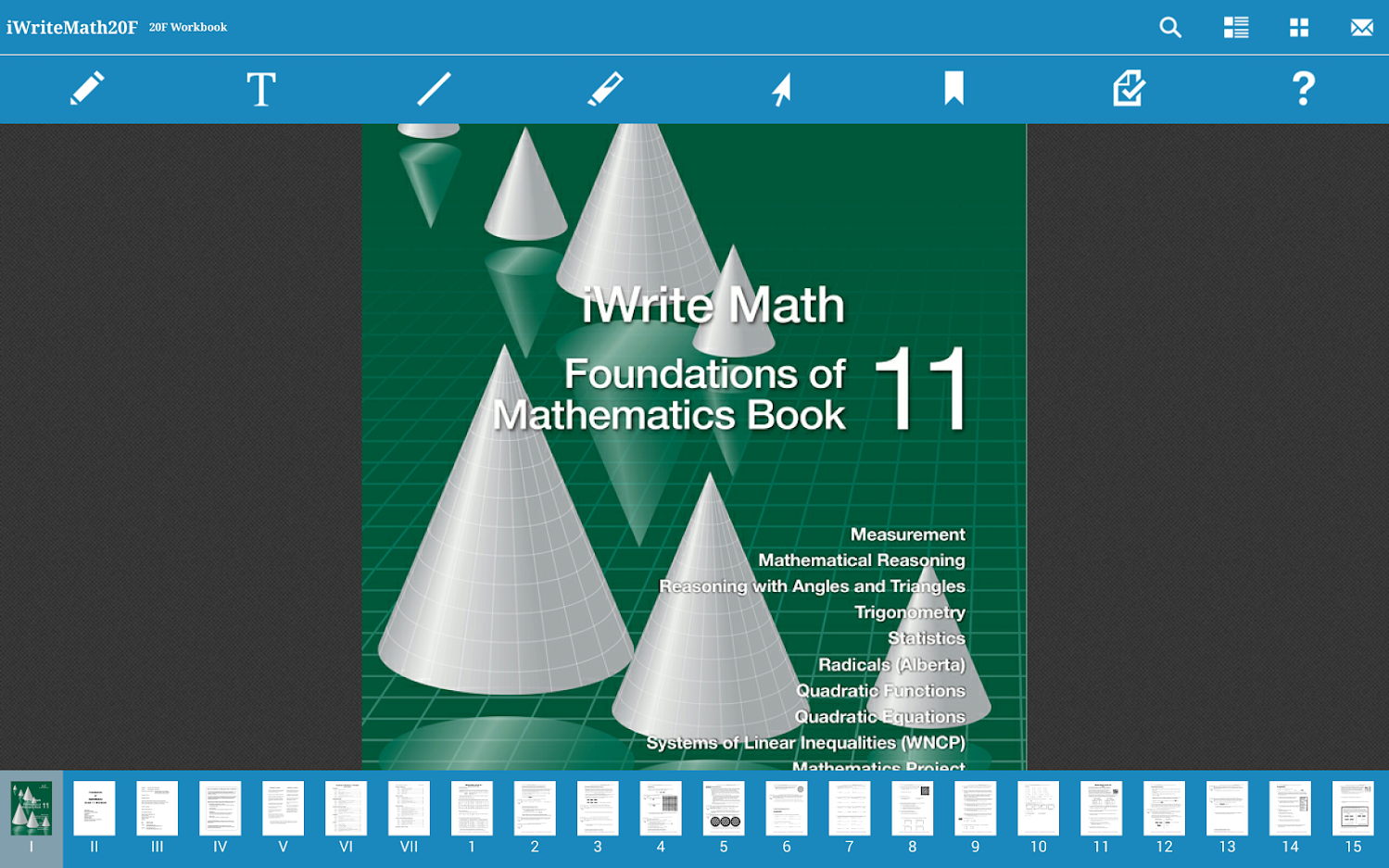Open page 1 thumbnail
This screenshot has width=1389, height=868.
472,808
